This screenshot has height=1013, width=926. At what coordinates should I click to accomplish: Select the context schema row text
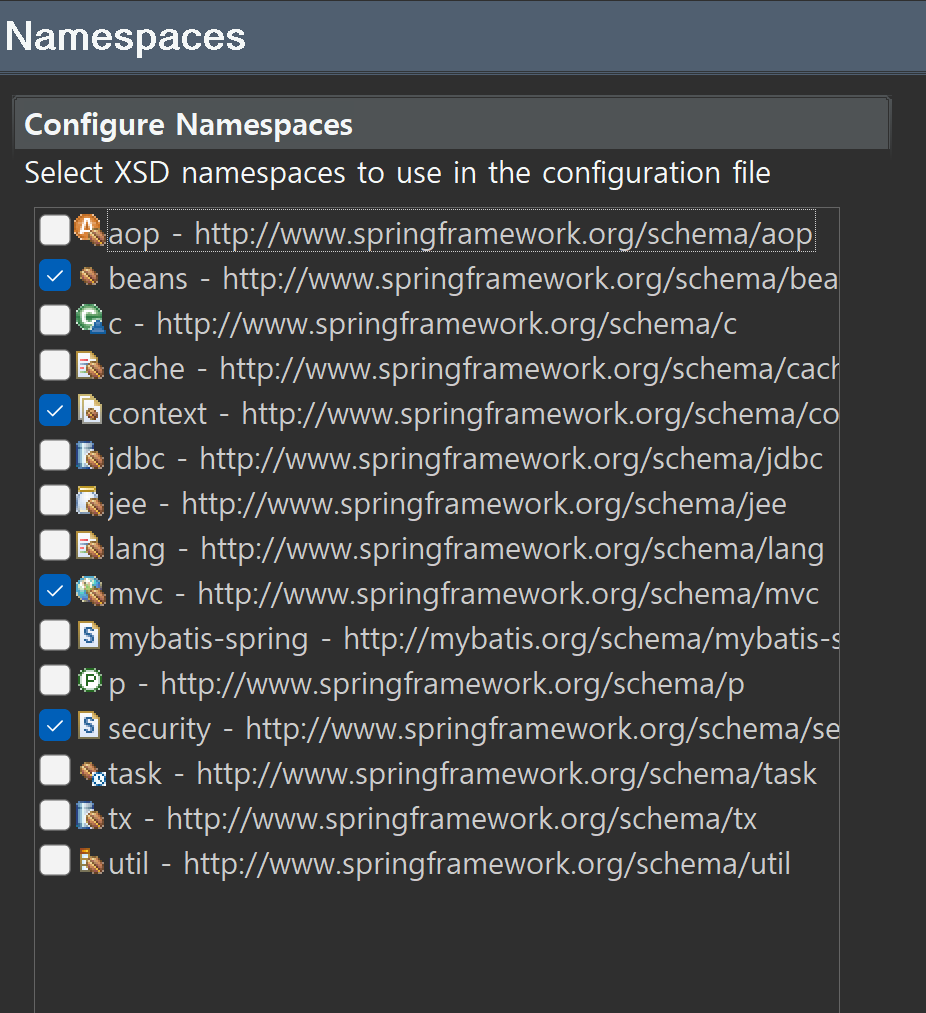[473, 414]
